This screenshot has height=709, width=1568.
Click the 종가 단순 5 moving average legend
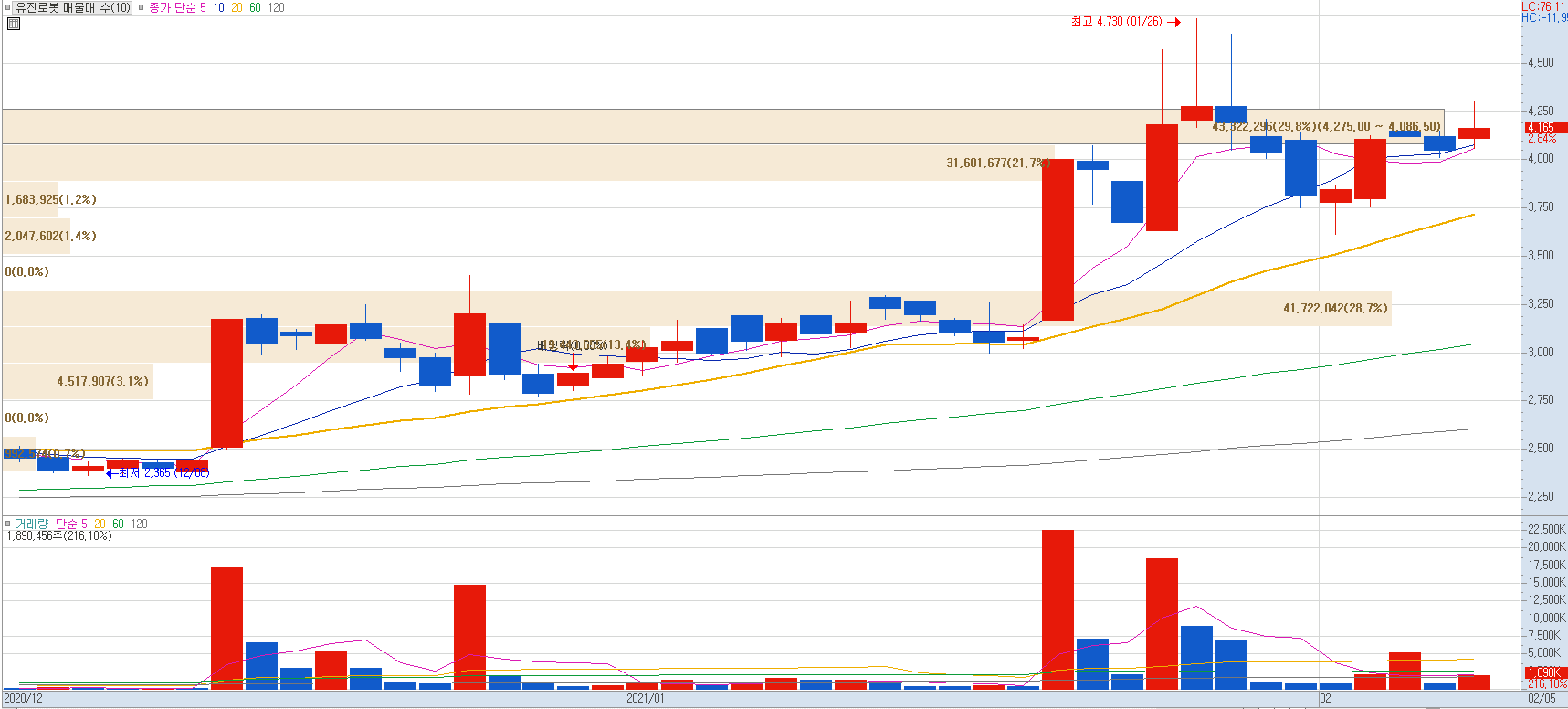point(177,7)
